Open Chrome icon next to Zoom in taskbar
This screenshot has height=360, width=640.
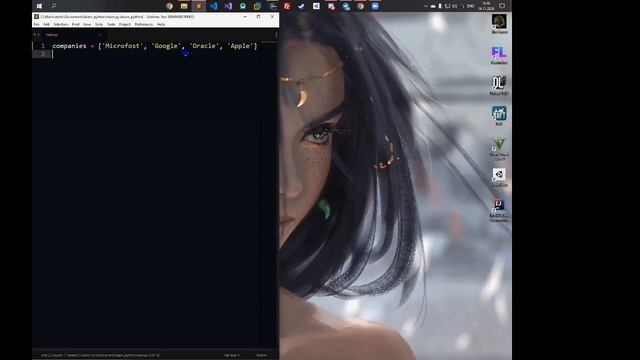pyautogui.click(x=360, y=6)
